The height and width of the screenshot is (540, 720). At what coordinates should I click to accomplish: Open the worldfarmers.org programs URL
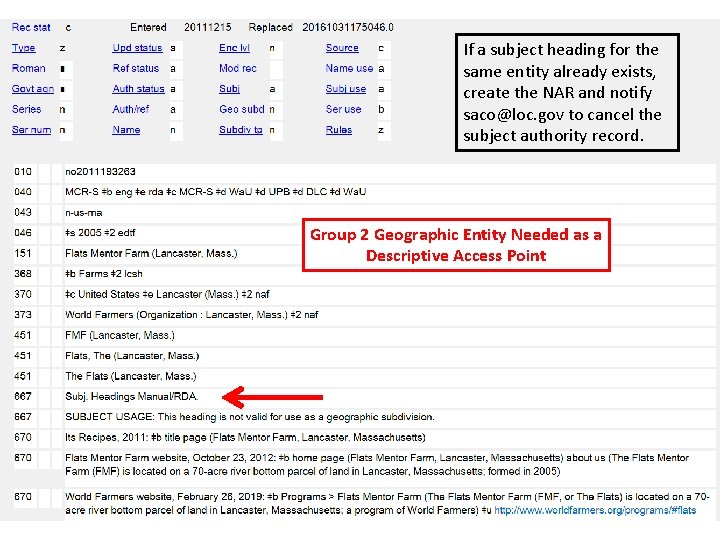(x=595, y=510)
